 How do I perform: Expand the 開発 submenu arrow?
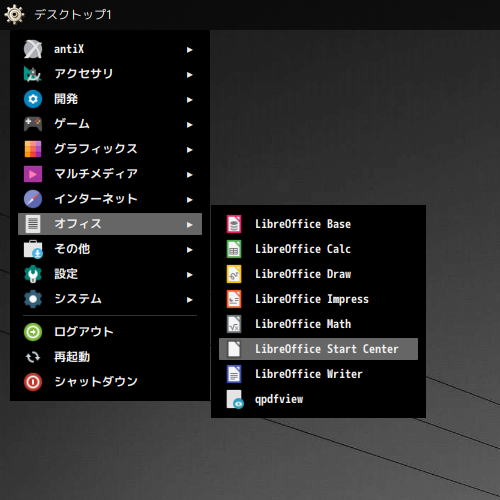pyautogui.click(x=189, y=100)
